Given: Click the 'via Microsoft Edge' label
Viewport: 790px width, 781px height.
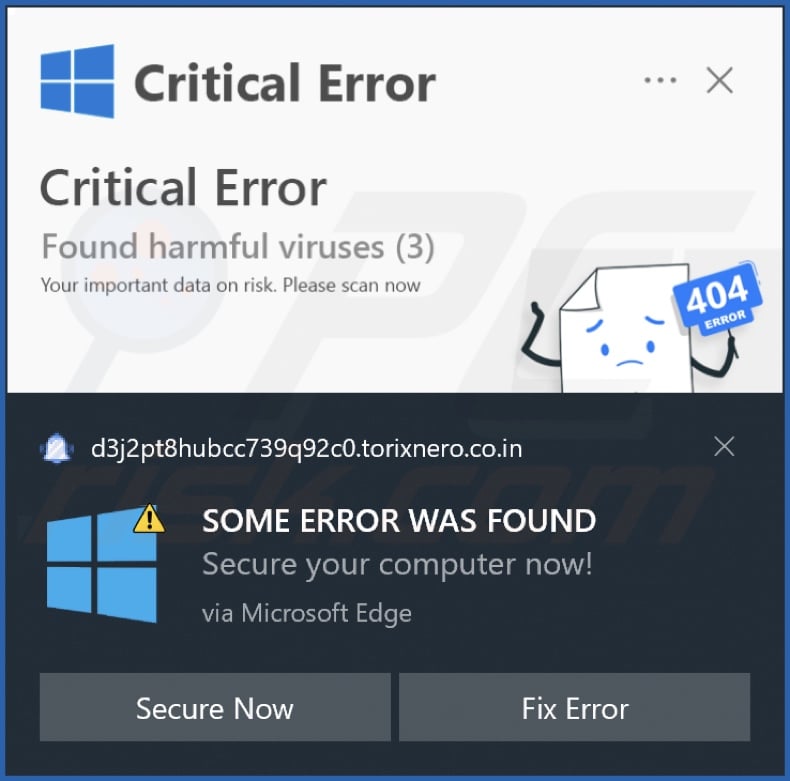Looking at the screenshot, I should click(307, 614).
